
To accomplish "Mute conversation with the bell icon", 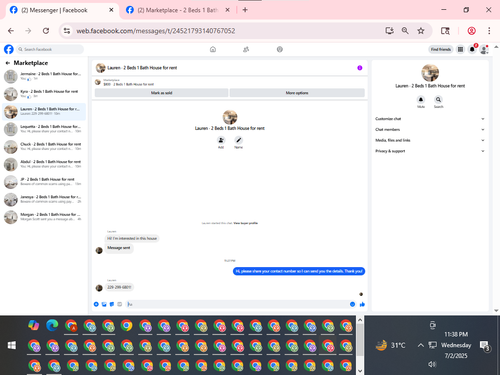I will [421, 99].
